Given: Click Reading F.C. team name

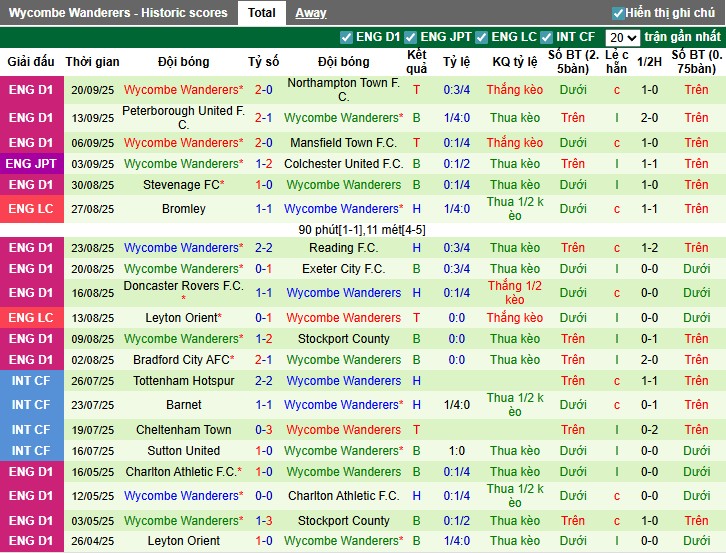Looking at the screenshot, I should point(344,248).
